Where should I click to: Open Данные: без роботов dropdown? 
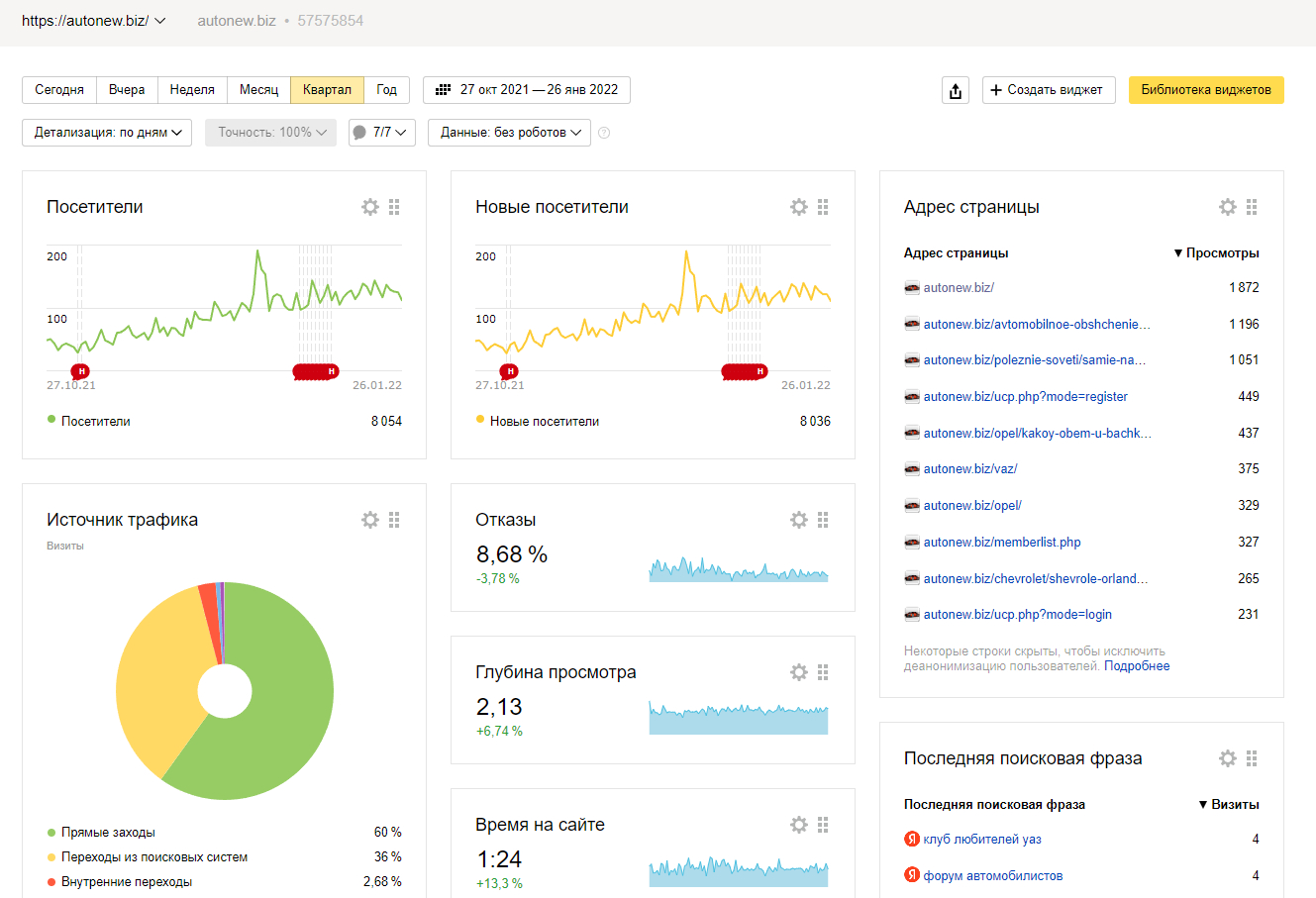(509, 133)
